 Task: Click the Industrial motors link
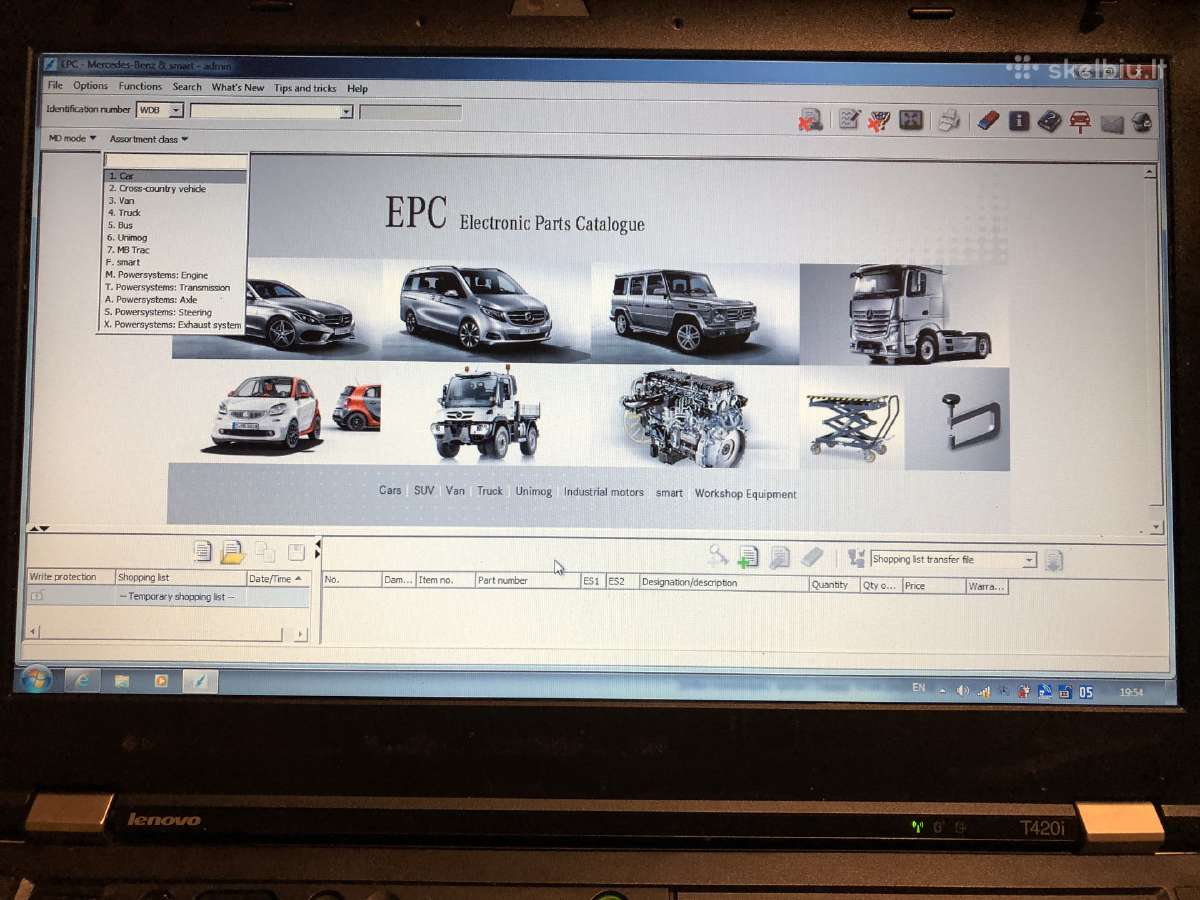point(603,492)
